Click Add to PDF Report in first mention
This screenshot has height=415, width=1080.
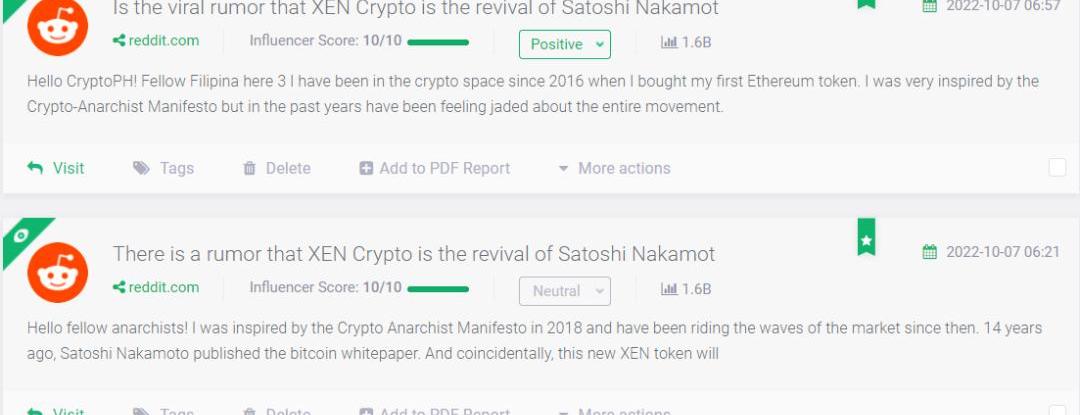(x=435, y=168)
